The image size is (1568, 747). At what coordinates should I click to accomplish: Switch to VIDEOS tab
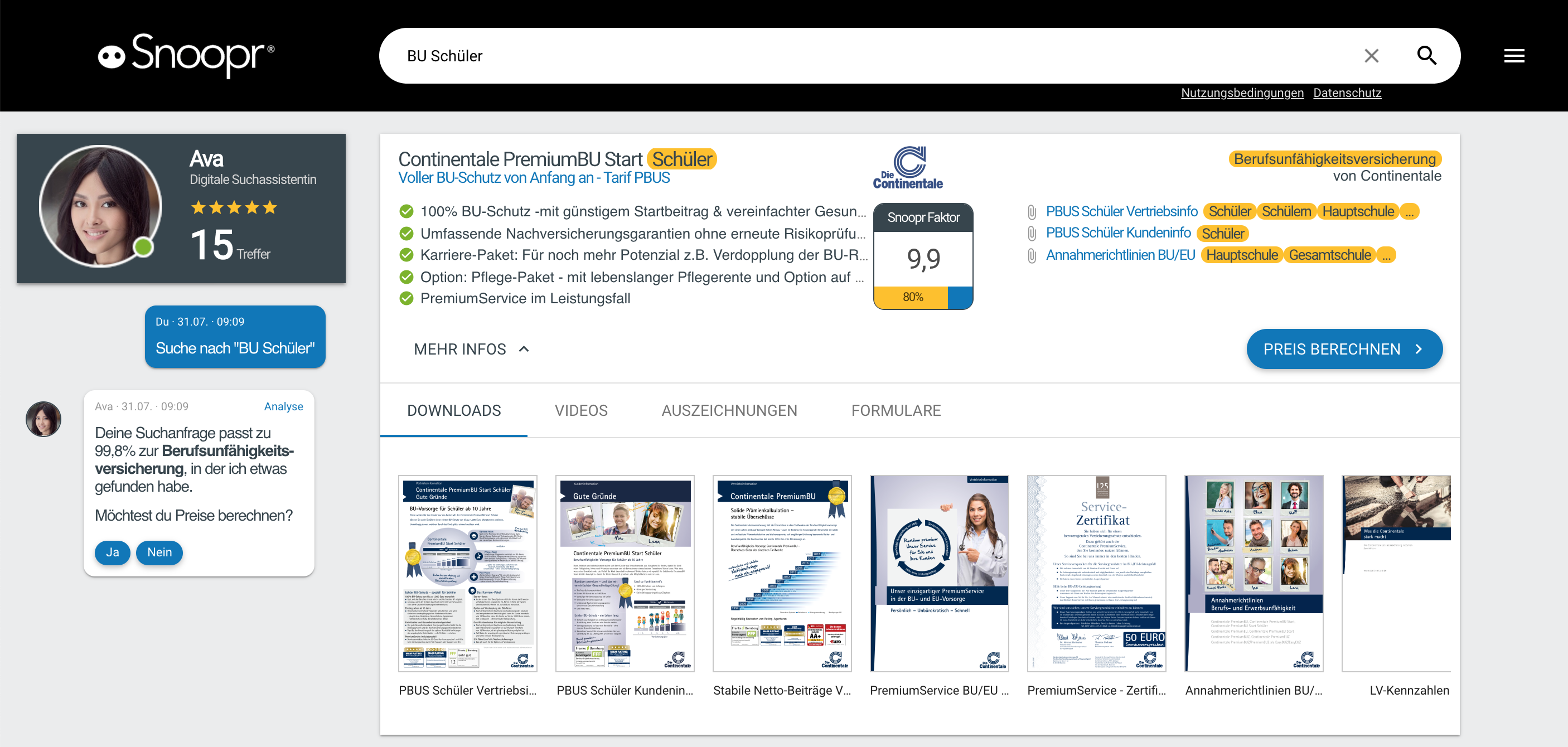click(x=580, y=411)
